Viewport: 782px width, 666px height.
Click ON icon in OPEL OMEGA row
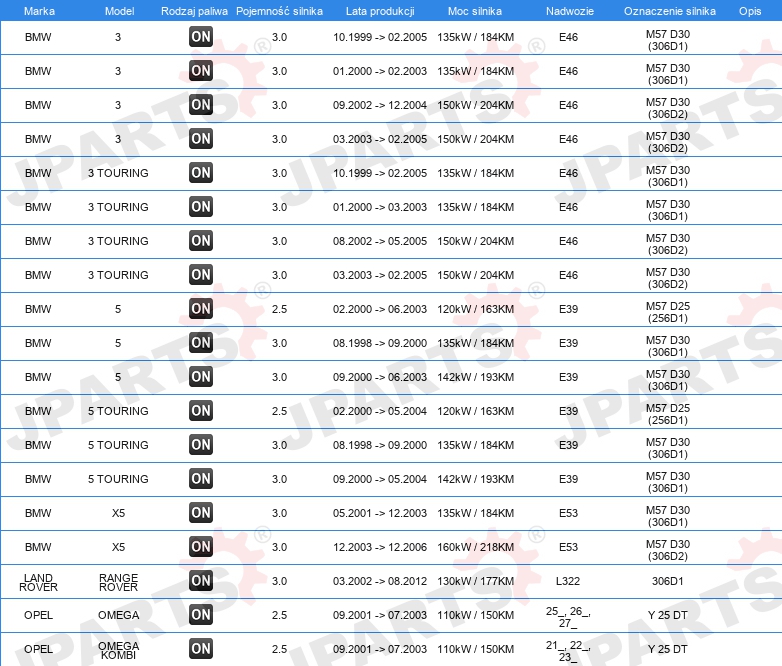[201, 614]
